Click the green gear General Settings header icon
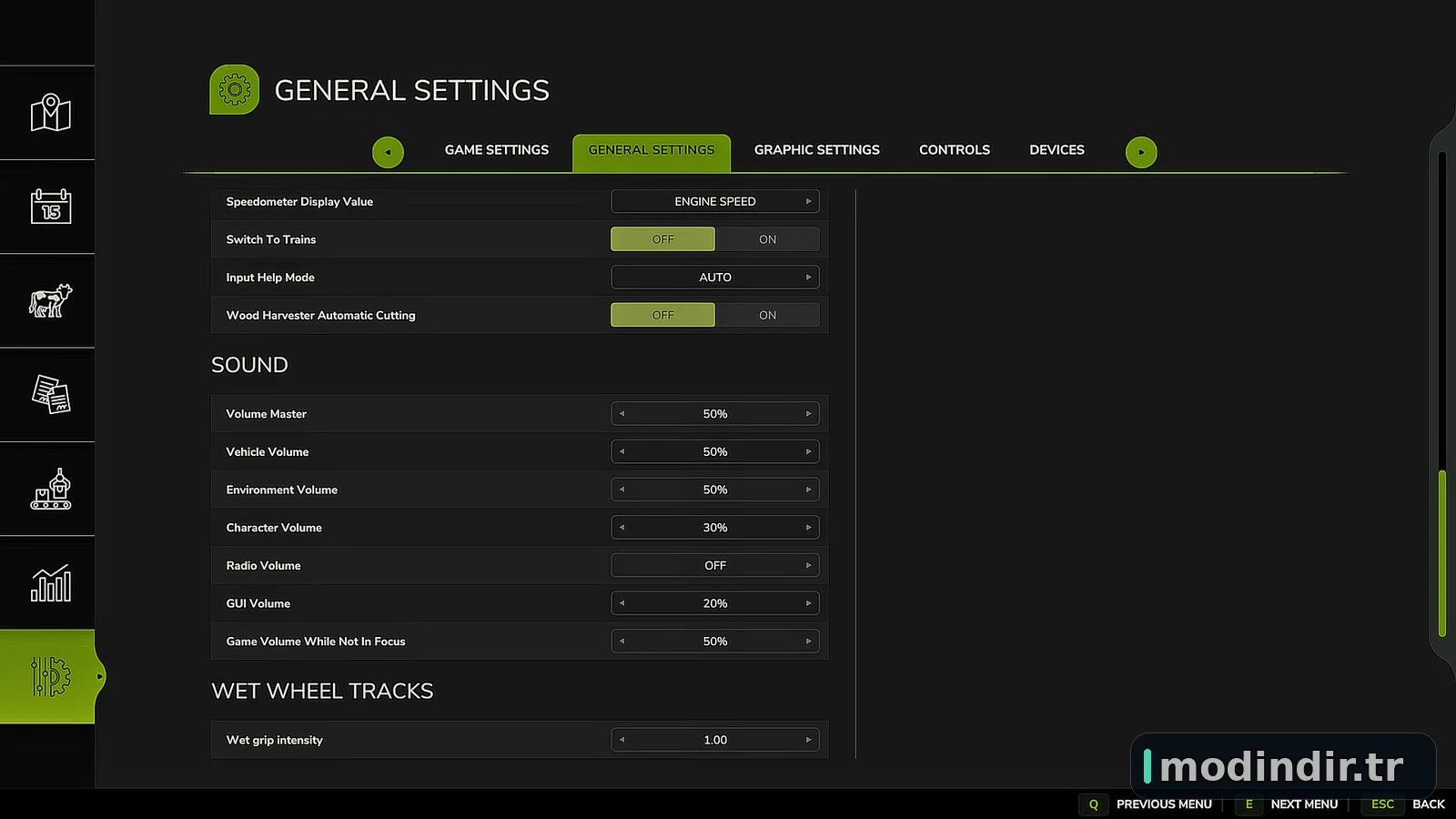Viewport: 1456px width, 819px height. (235, 89)
